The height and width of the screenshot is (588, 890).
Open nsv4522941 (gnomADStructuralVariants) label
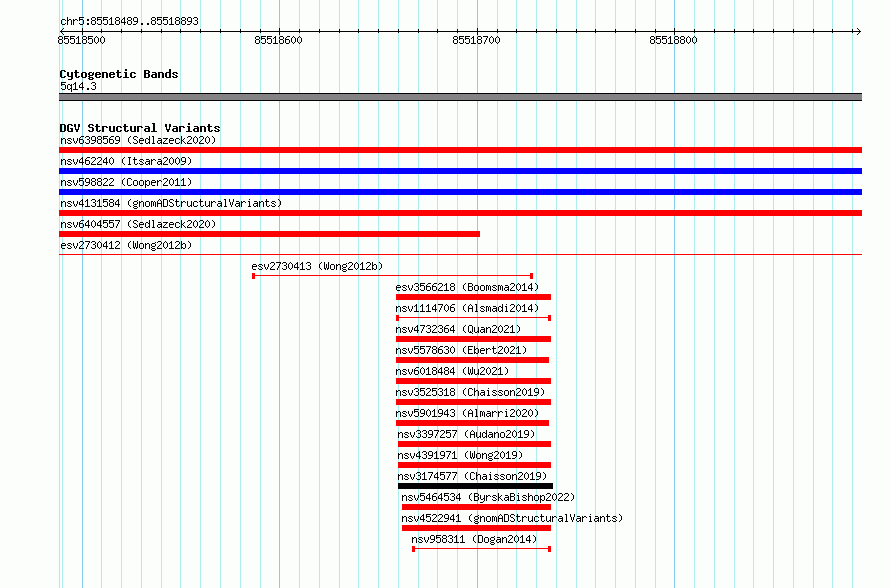coord(512,518)
